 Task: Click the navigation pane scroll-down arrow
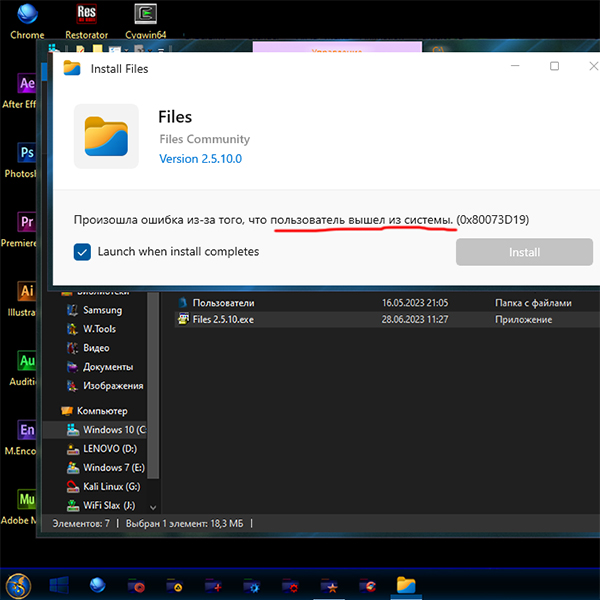[153, 508]
